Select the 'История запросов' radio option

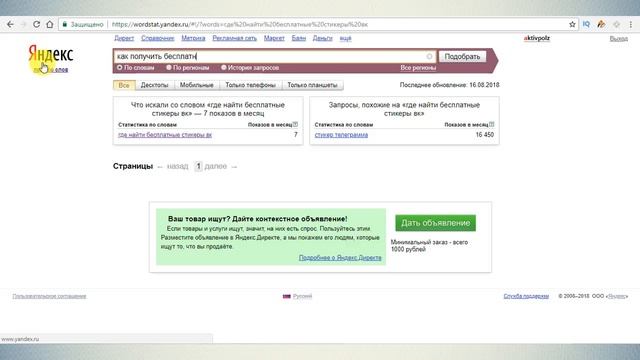pyautogui.click(x=224, y=67)
